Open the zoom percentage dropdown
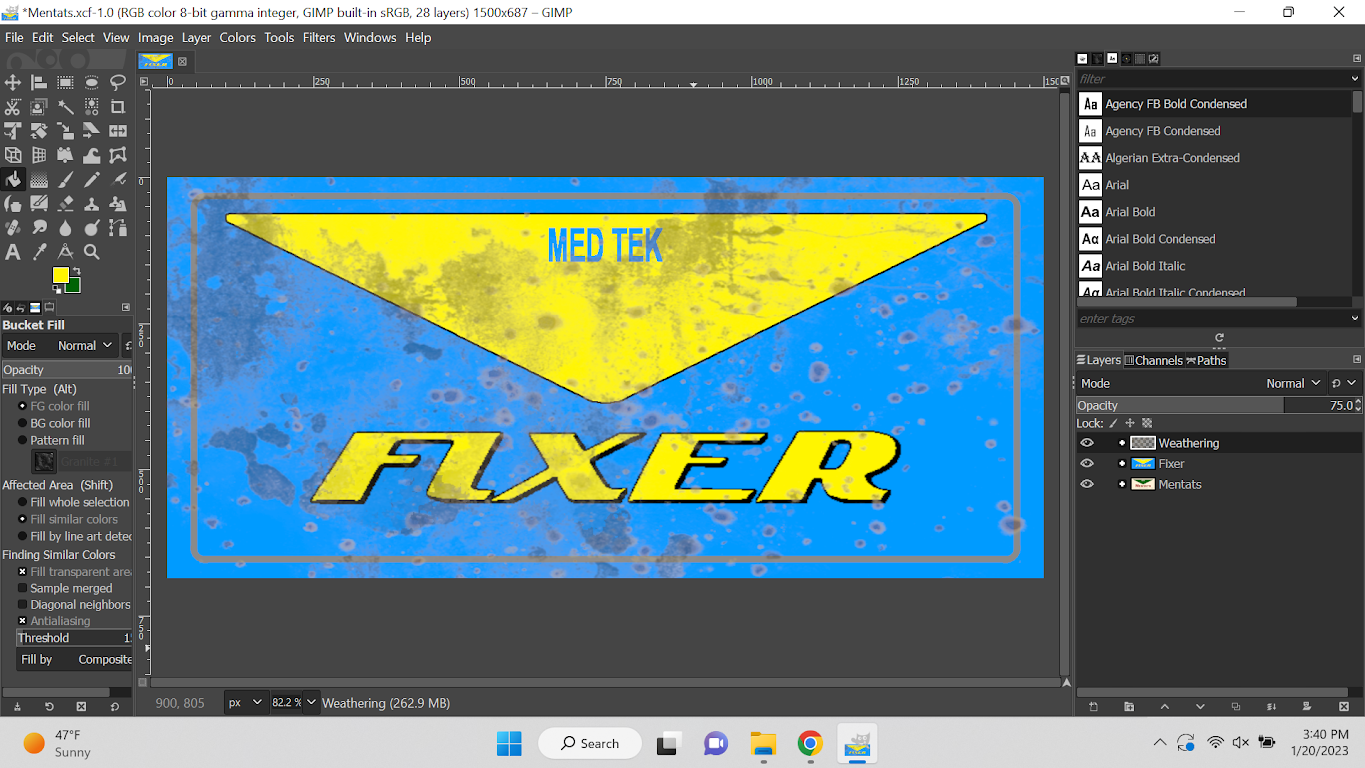The height and width of the screenshot is (768, 1365). pos(311,703)
